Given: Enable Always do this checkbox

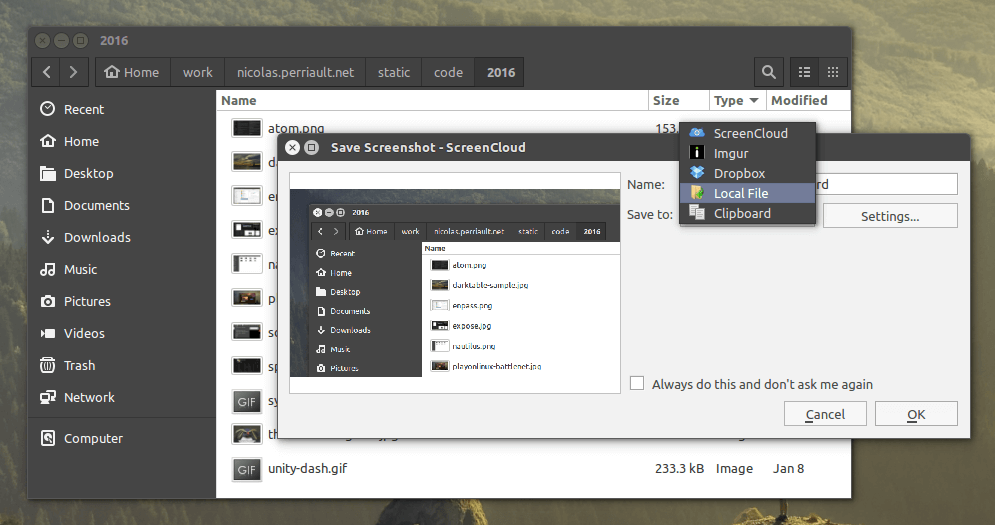Looking at the screenshot, I should [x=637, y=383].
